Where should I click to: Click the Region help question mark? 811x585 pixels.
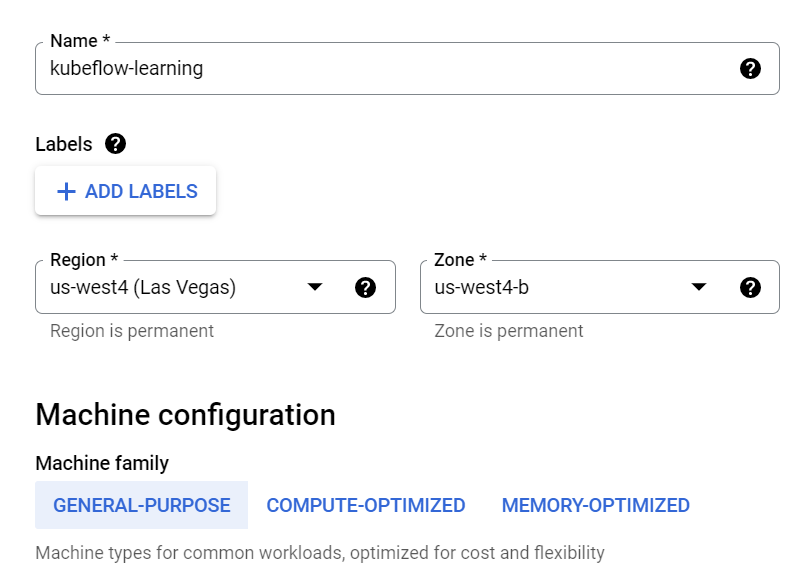point(367,287)
